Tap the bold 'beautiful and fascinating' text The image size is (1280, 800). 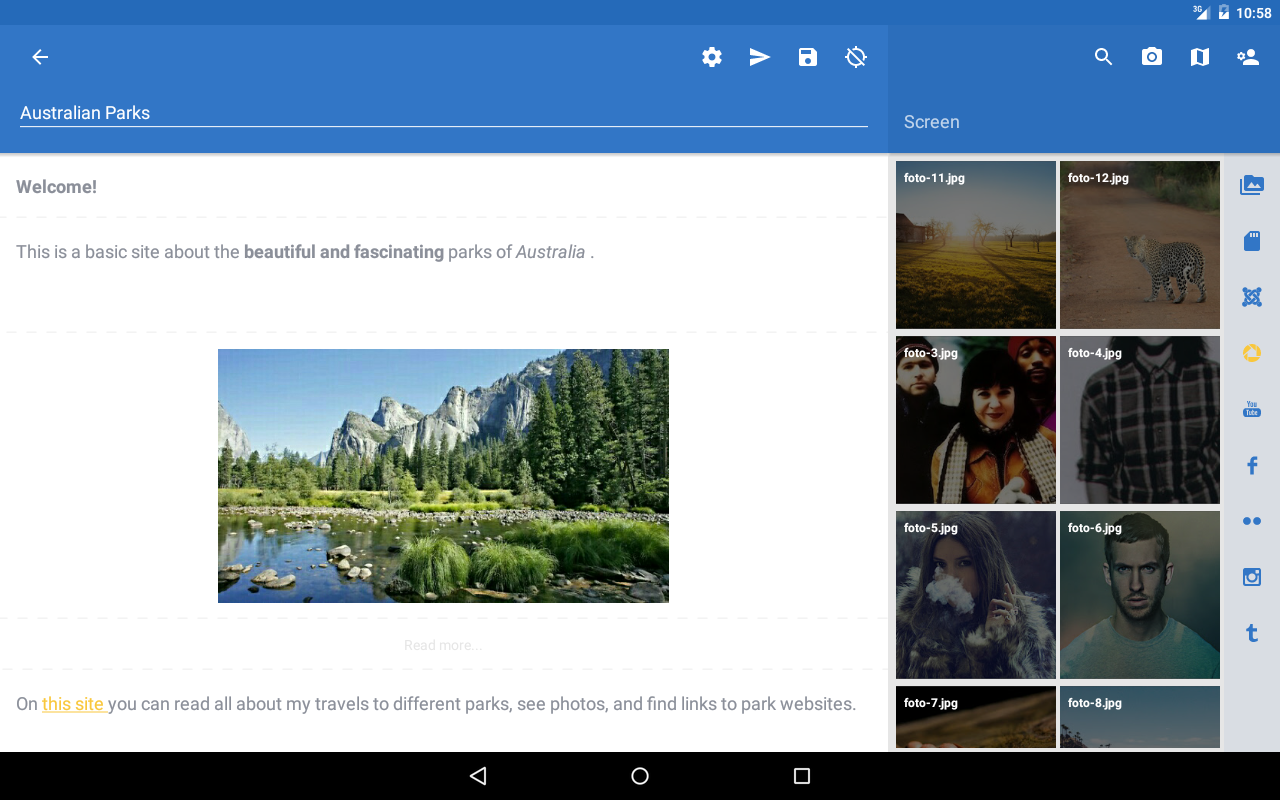pos(344,252)
